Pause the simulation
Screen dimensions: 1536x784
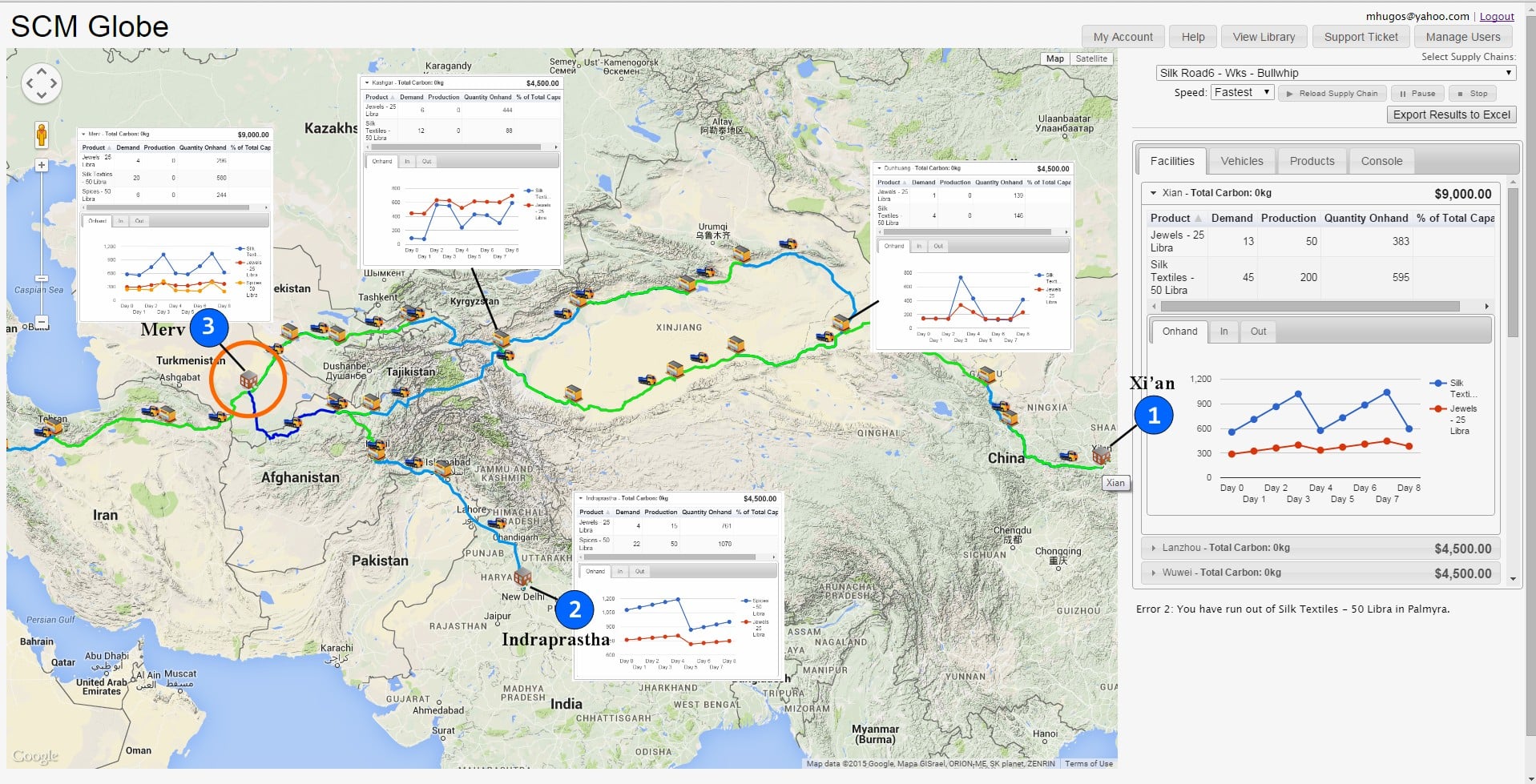(1417, 94)
